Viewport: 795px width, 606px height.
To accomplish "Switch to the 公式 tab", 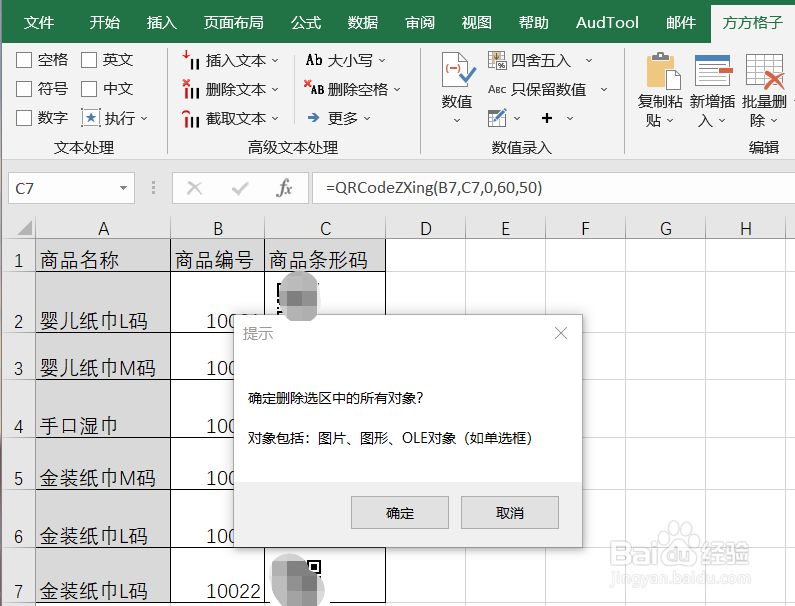I will tap(306, 22).
